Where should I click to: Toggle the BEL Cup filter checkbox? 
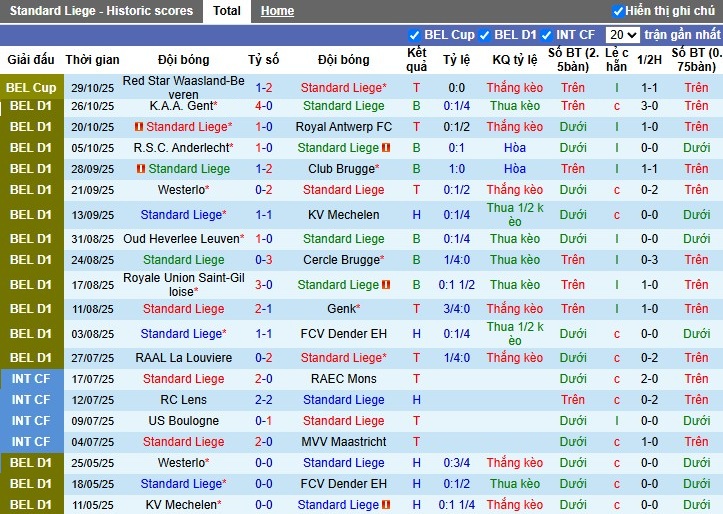tap(414, 35)
